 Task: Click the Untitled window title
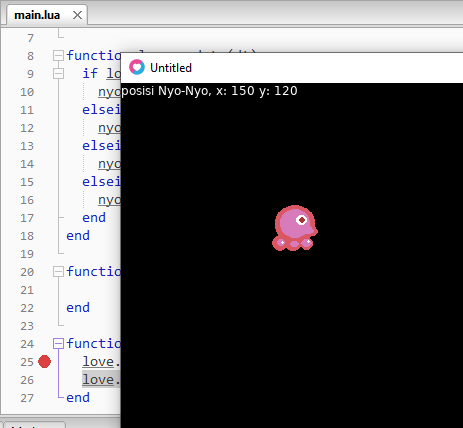(x=171, y=68)
